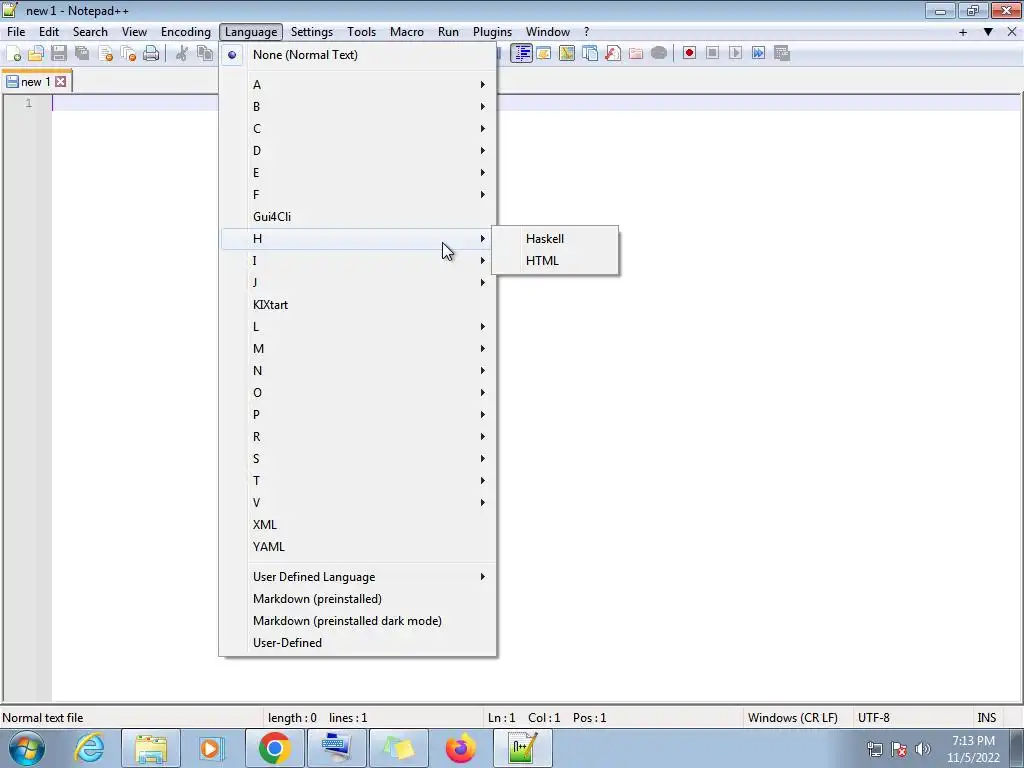Click the Open file toolbar icon
1024x768 pixels.
tap(36, 54)
